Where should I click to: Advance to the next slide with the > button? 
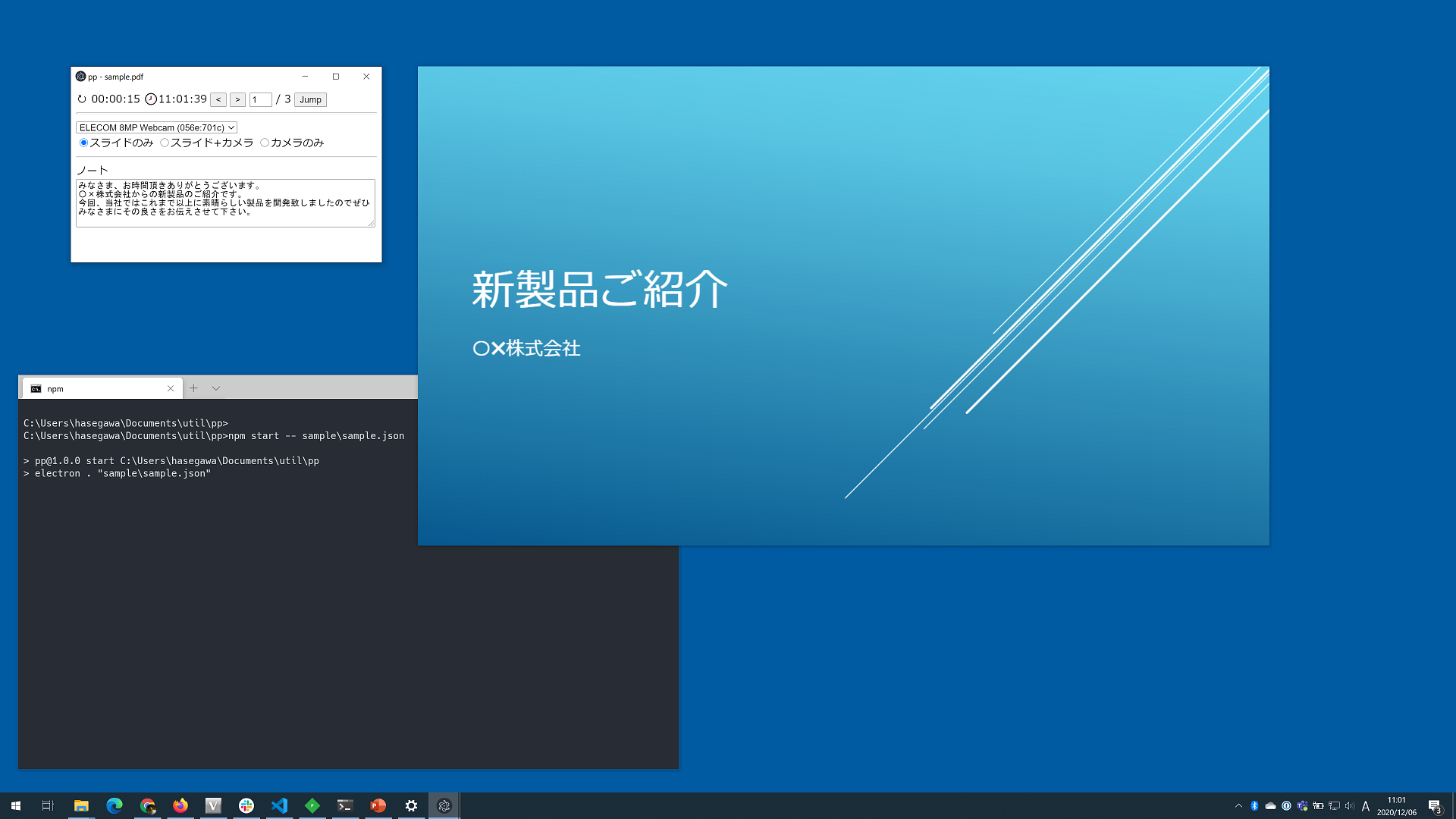point(237,99)
